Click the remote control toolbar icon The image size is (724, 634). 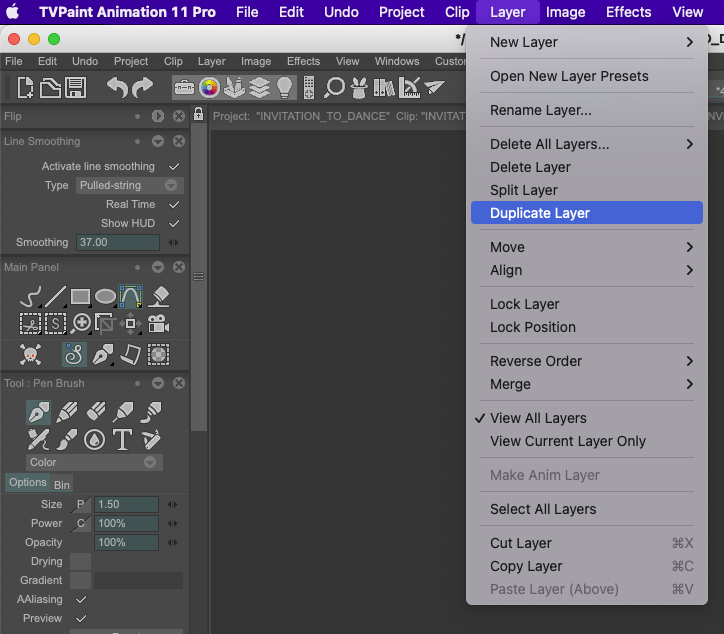pyautogui.click(x=309, y=87)
